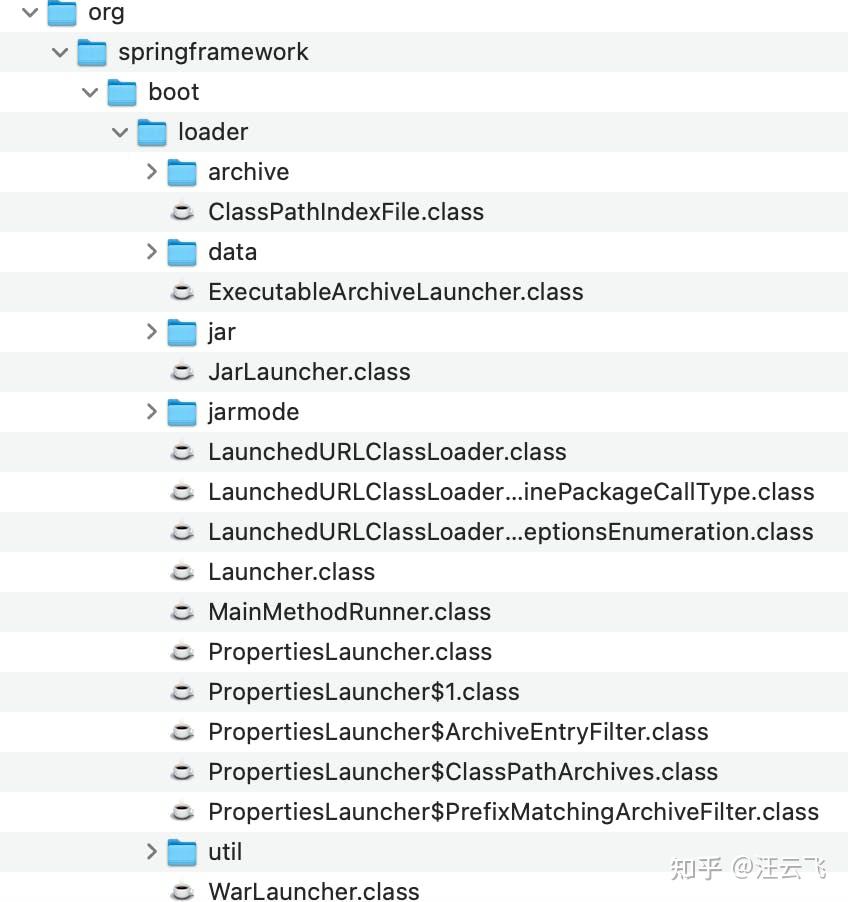Screen dimensions: 848x902
Task: Click Java icon of WarLauncher.class
Action: pyautogui.click(x=182, y=892)
